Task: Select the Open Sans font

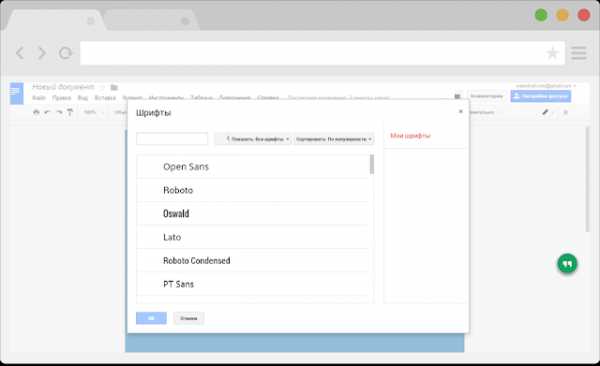Action: 253,167
